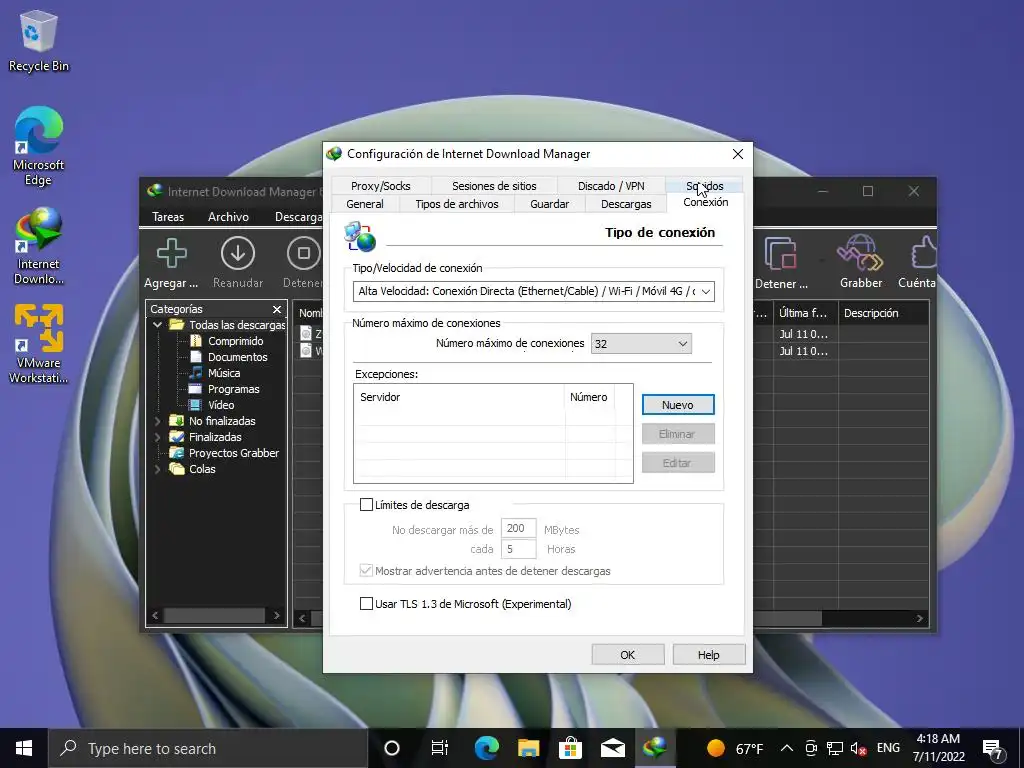The width and height of the screenshot is (1024, 768).
Task: Click Categorías horizontal scrollbar right arrow
Action: tap(276, 615)
